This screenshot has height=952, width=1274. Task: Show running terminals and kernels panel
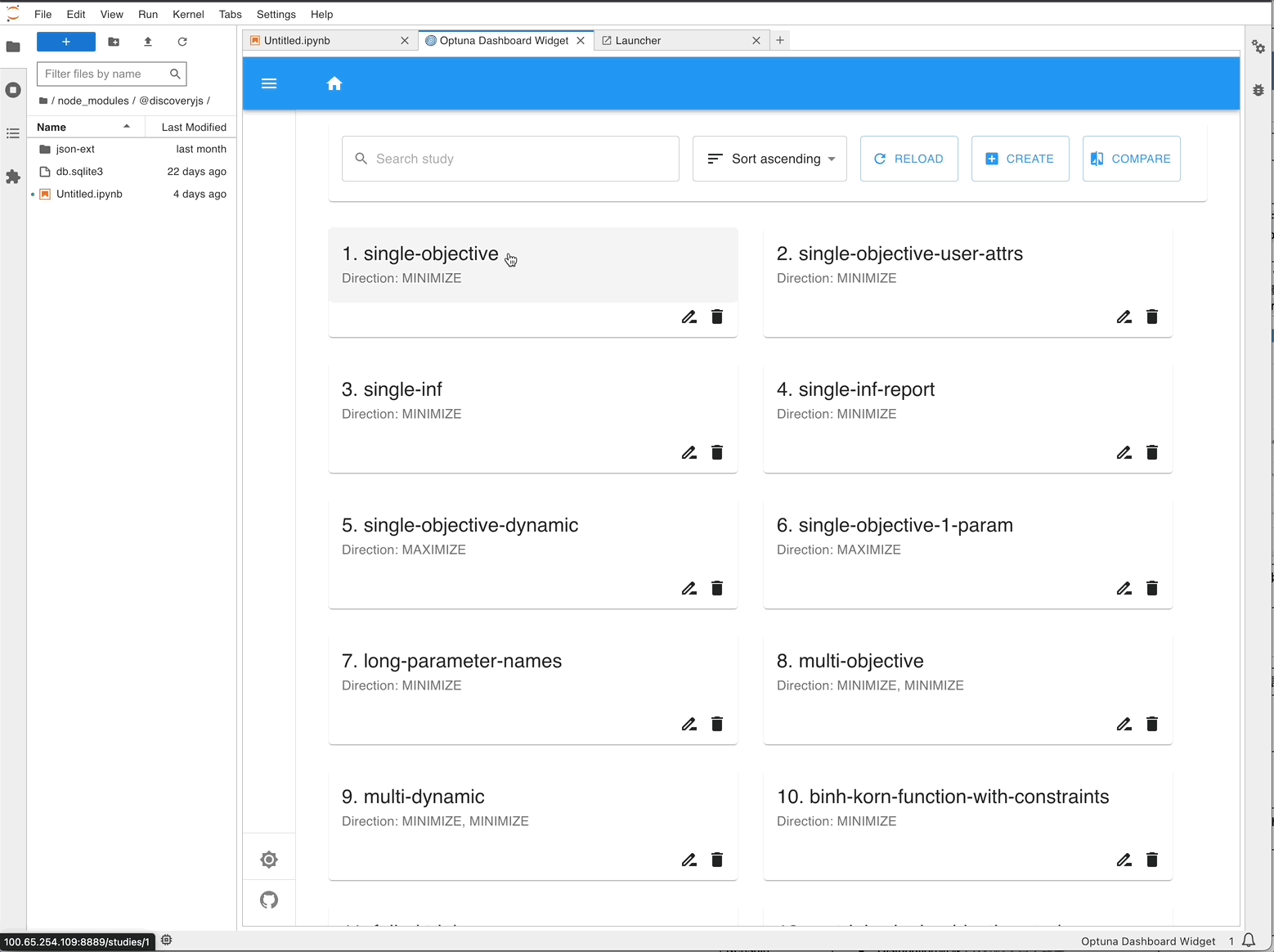(x=13, y=90)
